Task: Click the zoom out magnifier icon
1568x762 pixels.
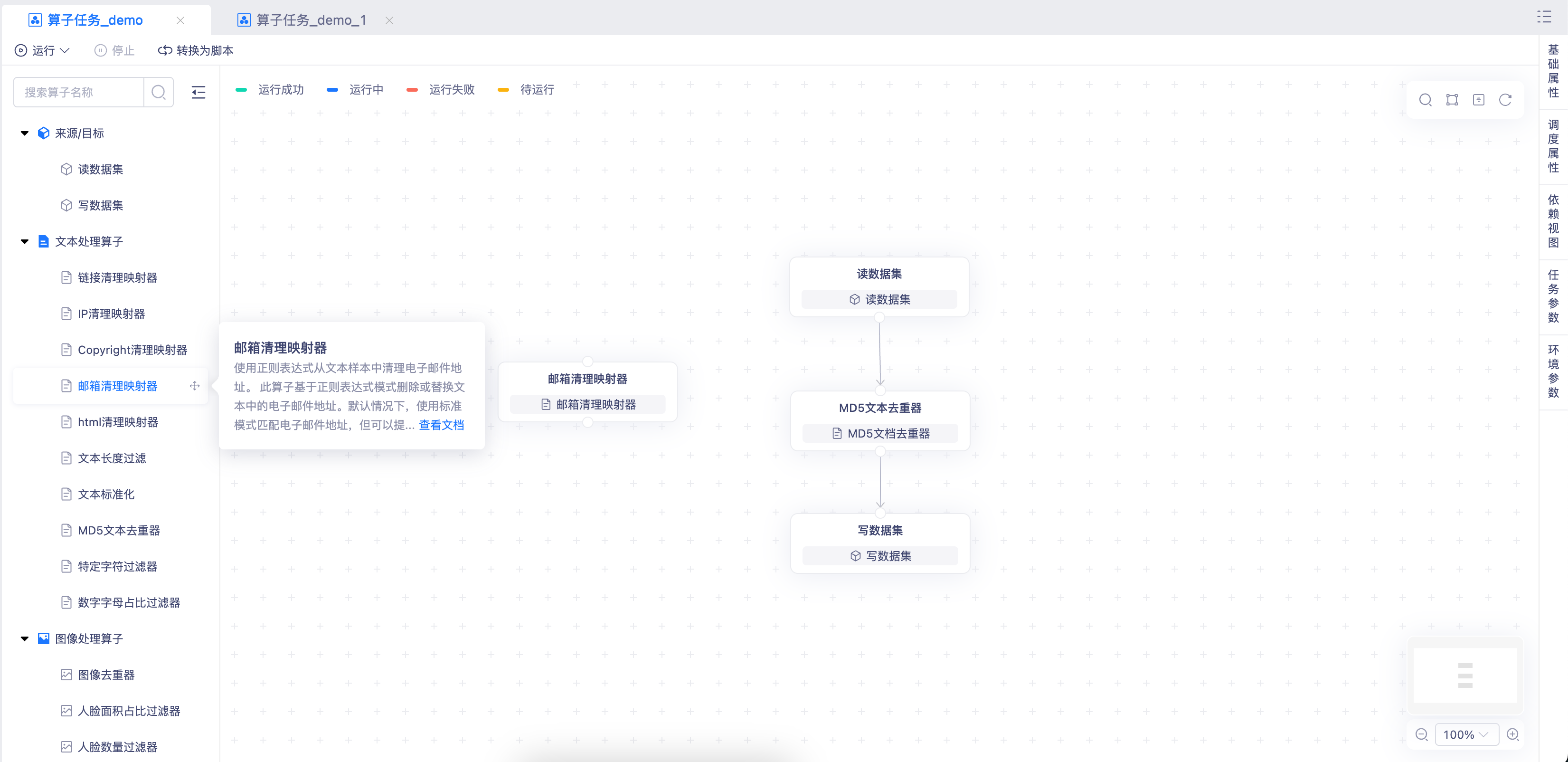Action: coord(1421,734)
